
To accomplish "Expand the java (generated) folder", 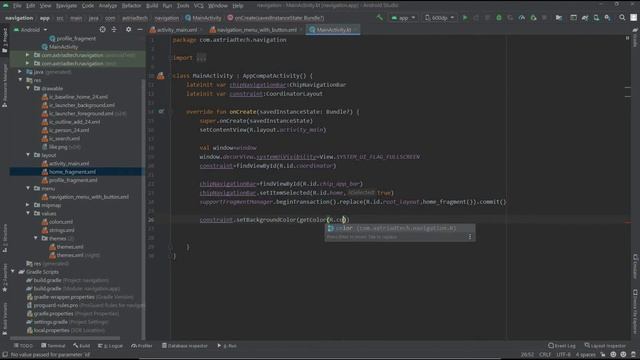I will (20, 71).
